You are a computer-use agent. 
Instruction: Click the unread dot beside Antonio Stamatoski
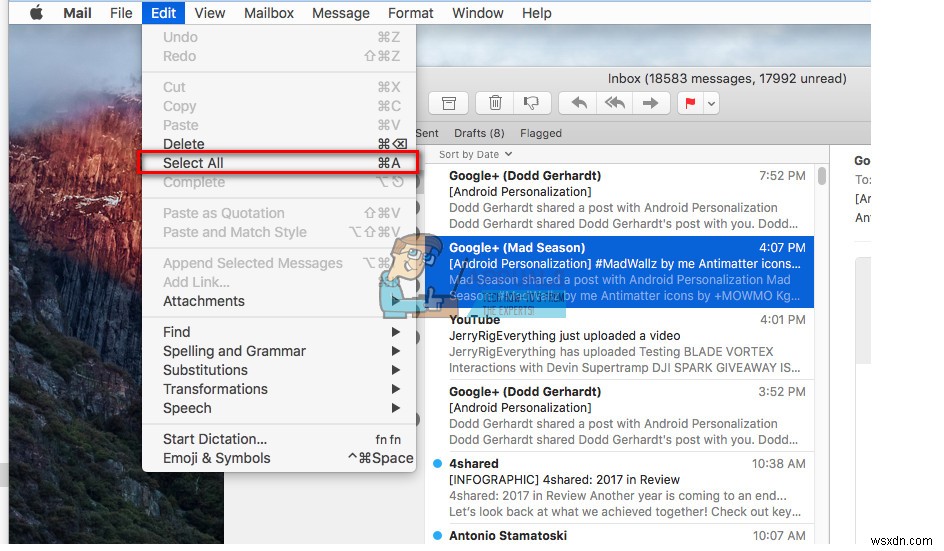pyautogui.click(x=438, y=535)
